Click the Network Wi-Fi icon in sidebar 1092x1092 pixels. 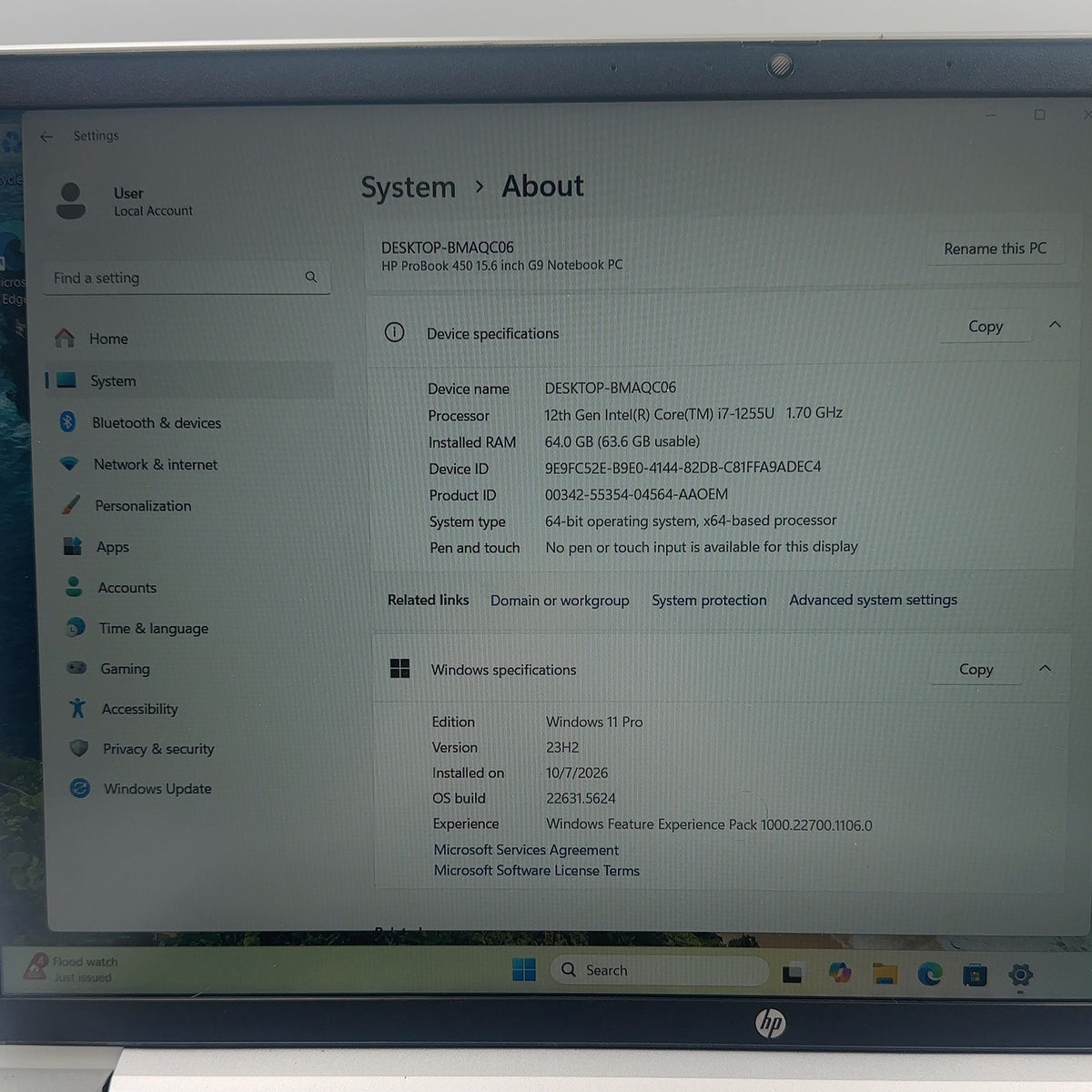pyautogui.click(x=69, y=464)
